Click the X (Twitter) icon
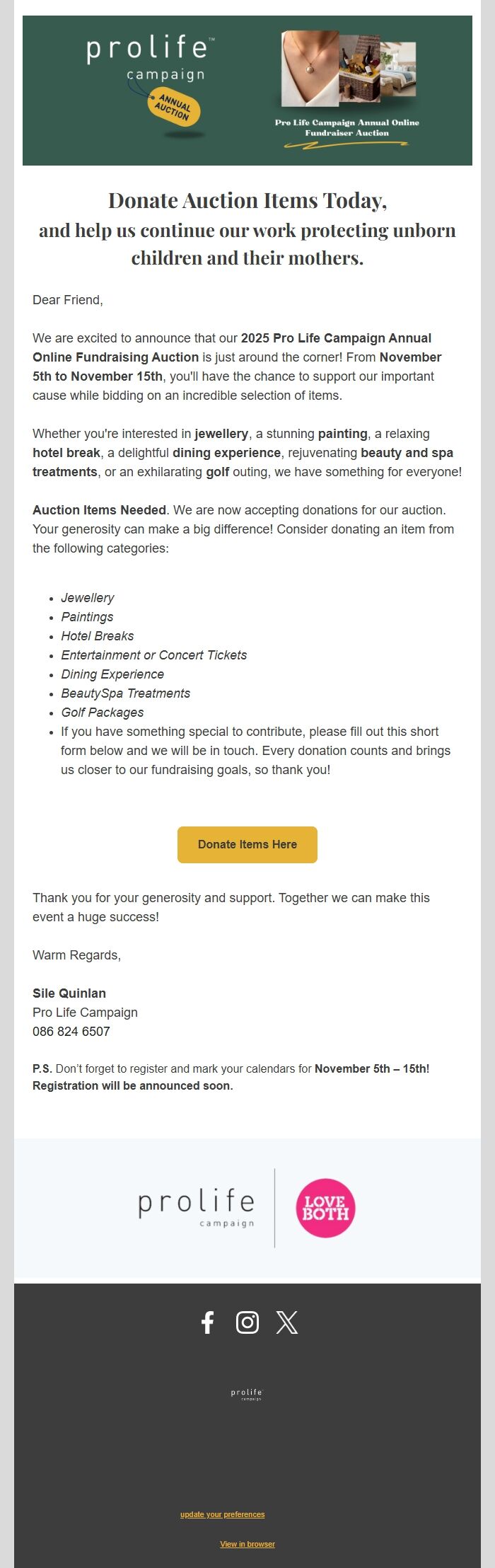Viewport: 495px width, 1568px height. (x=286, y=1322)
